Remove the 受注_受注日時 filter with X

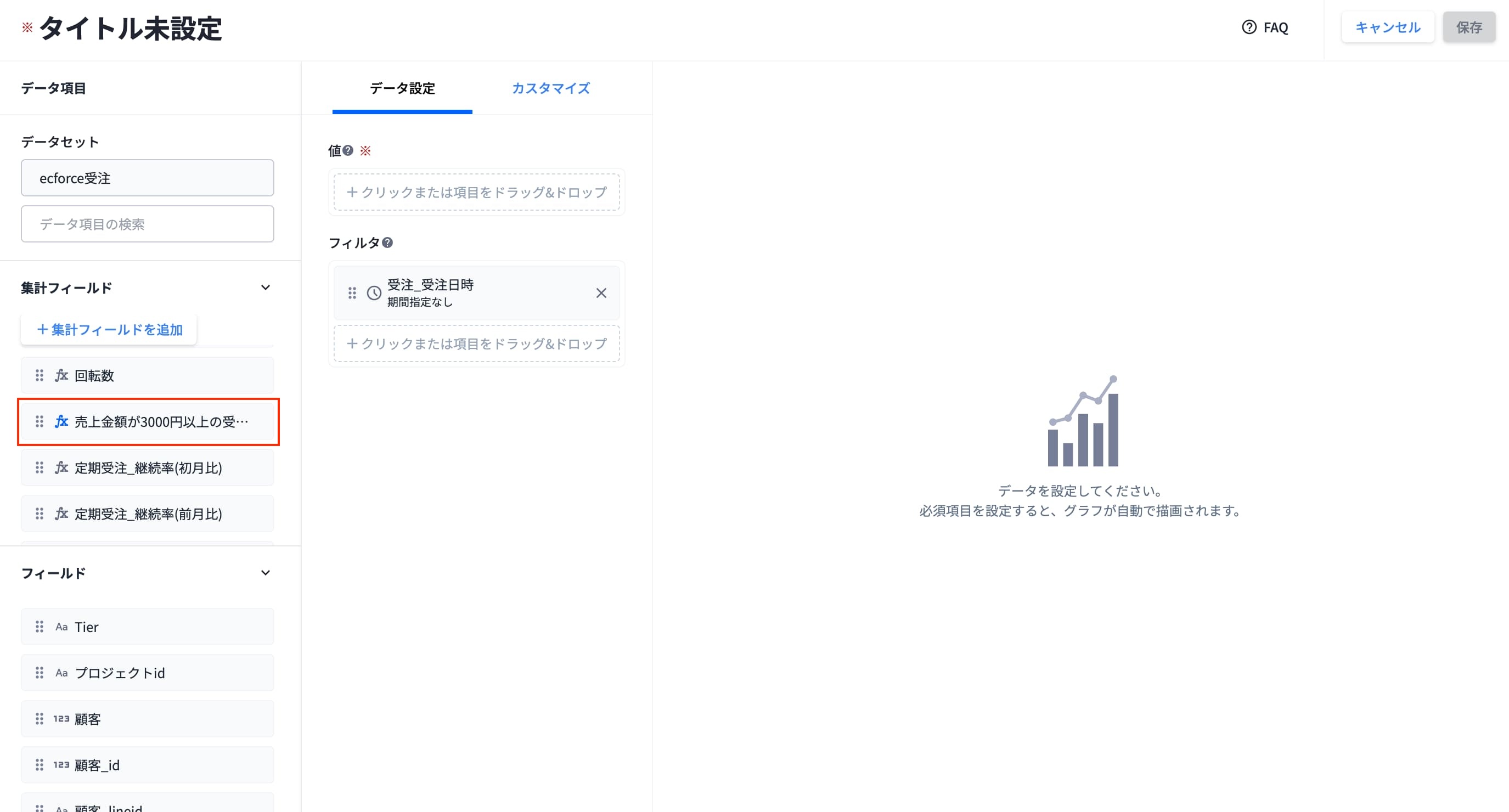(x=601, y=293)
